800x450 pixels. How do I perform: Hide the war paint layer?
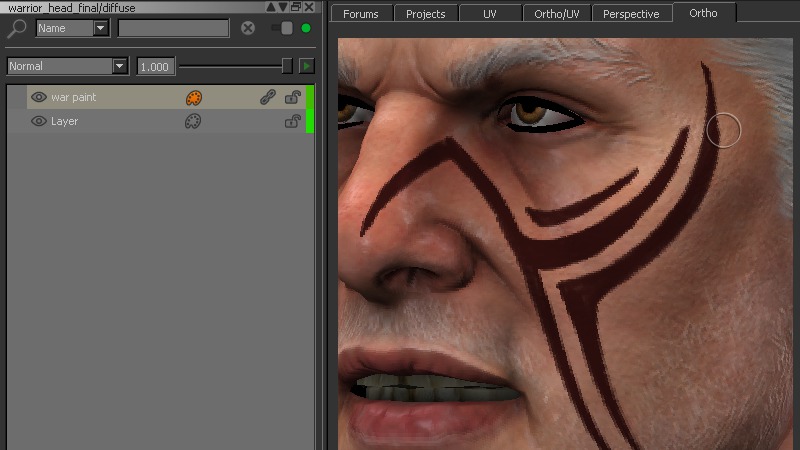click(x=39, y=97)
